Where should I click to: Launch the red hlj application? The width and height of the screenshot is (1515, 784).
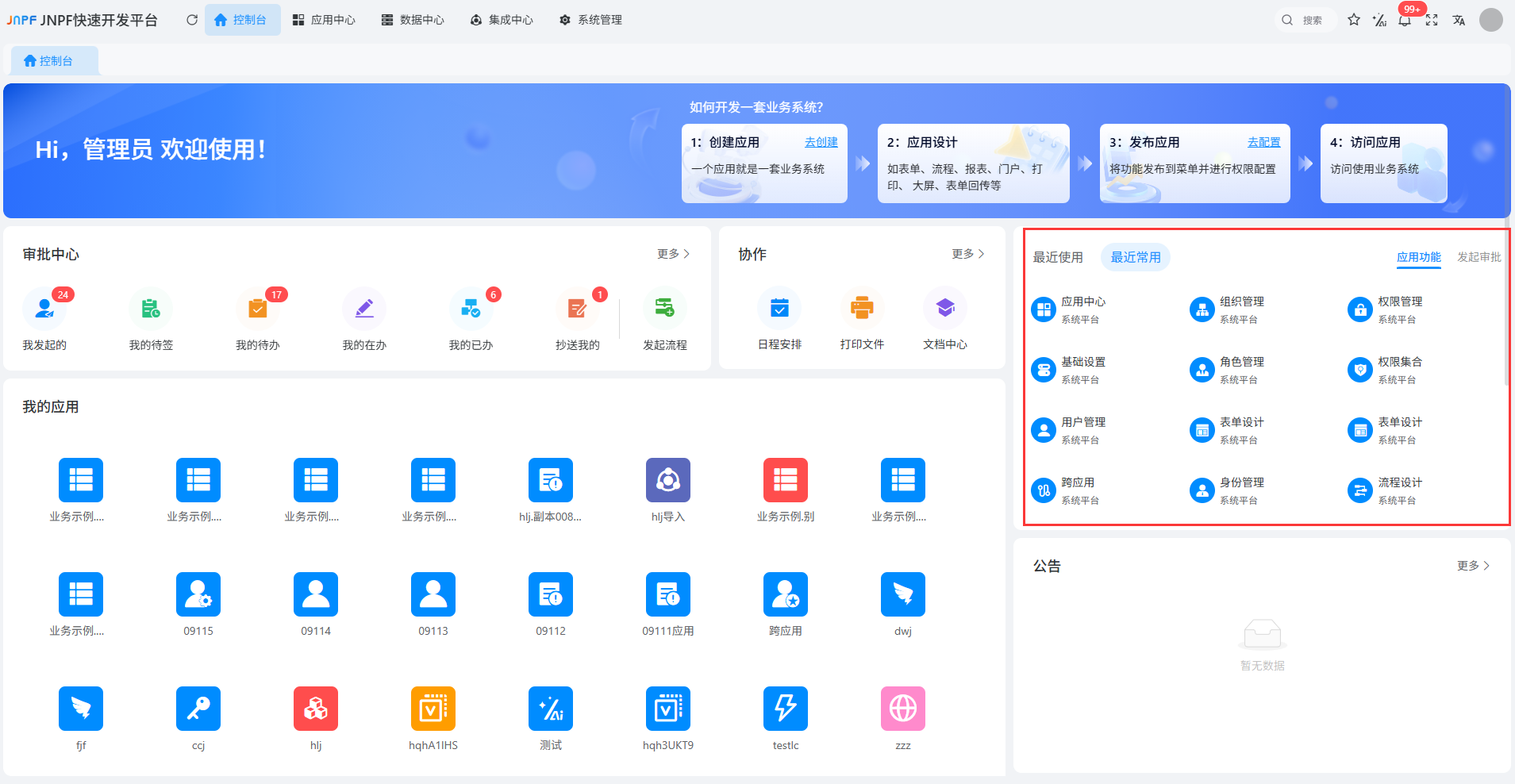click(x=316, y=709)
